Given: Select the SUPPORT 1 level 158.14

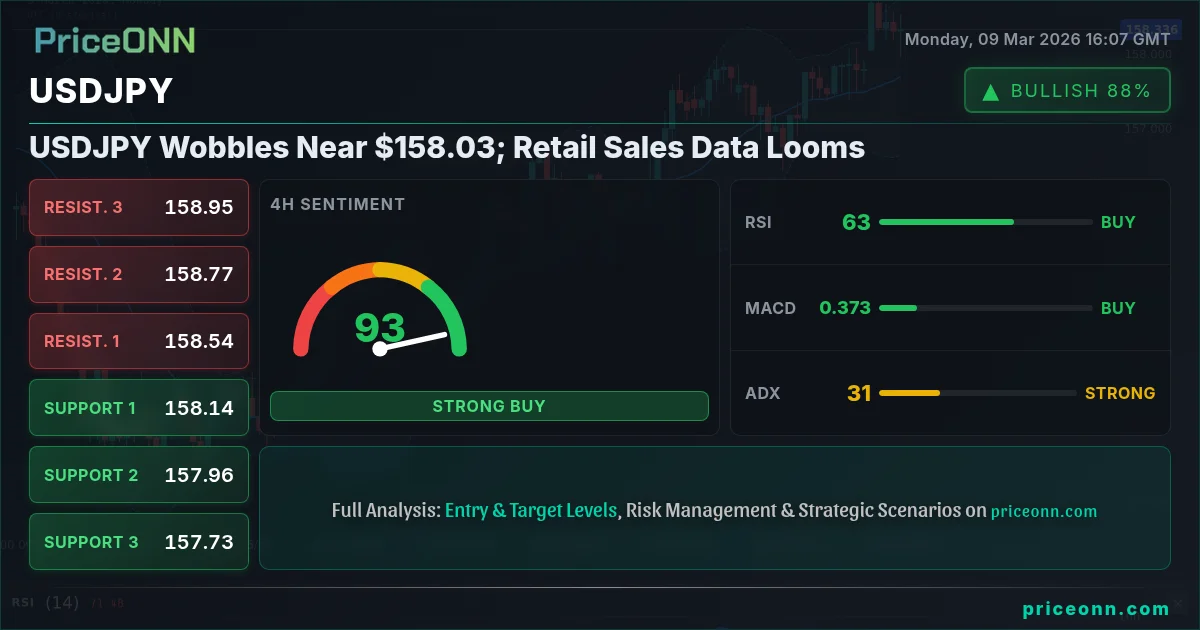Looking at the screenshot, I should (x=139, y=408).
